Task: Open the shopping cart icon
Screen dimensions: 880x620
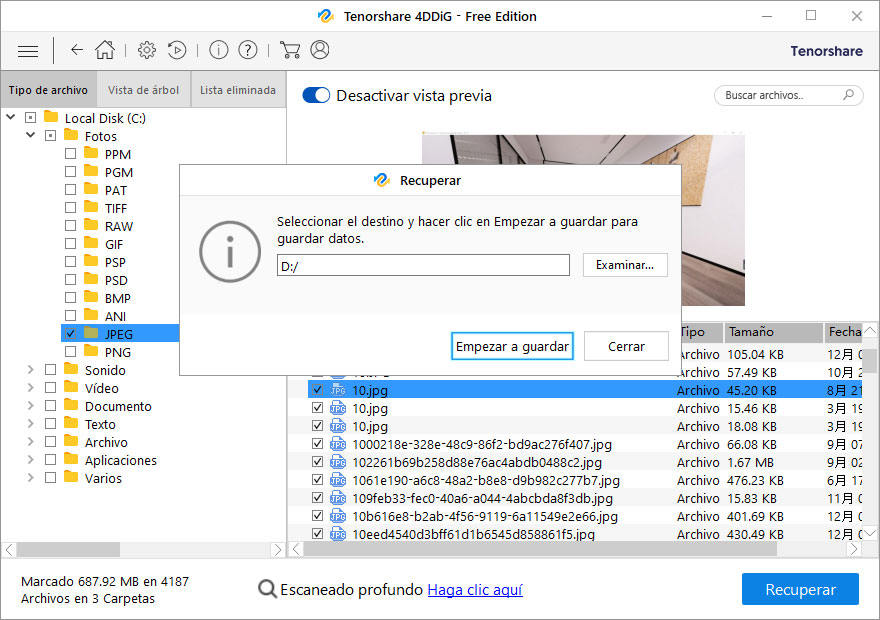Action: [x=290, y=50]
